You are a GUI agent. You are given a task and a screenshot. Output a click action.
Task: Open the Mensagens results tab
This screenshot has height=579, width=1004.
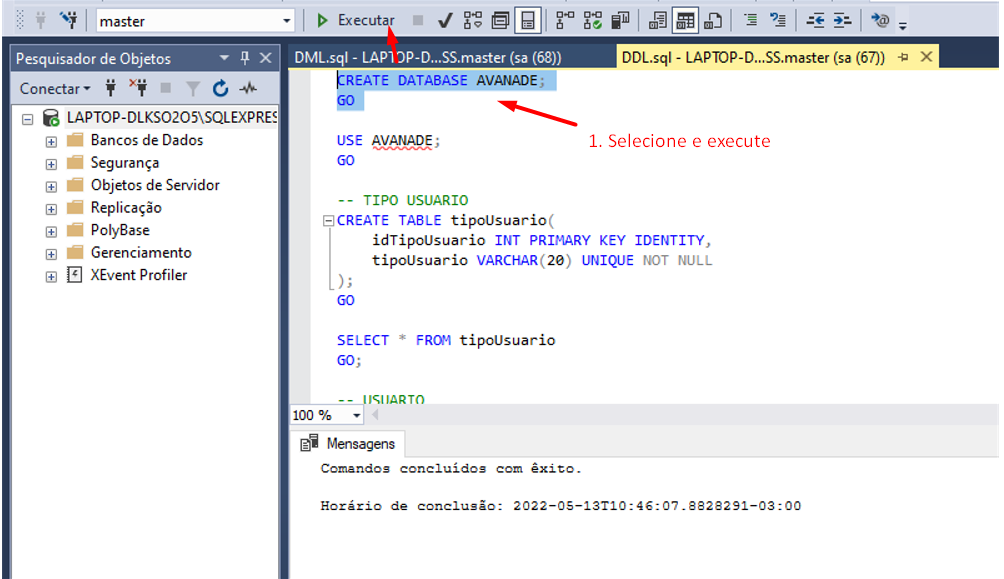click(x=349, y=443)
